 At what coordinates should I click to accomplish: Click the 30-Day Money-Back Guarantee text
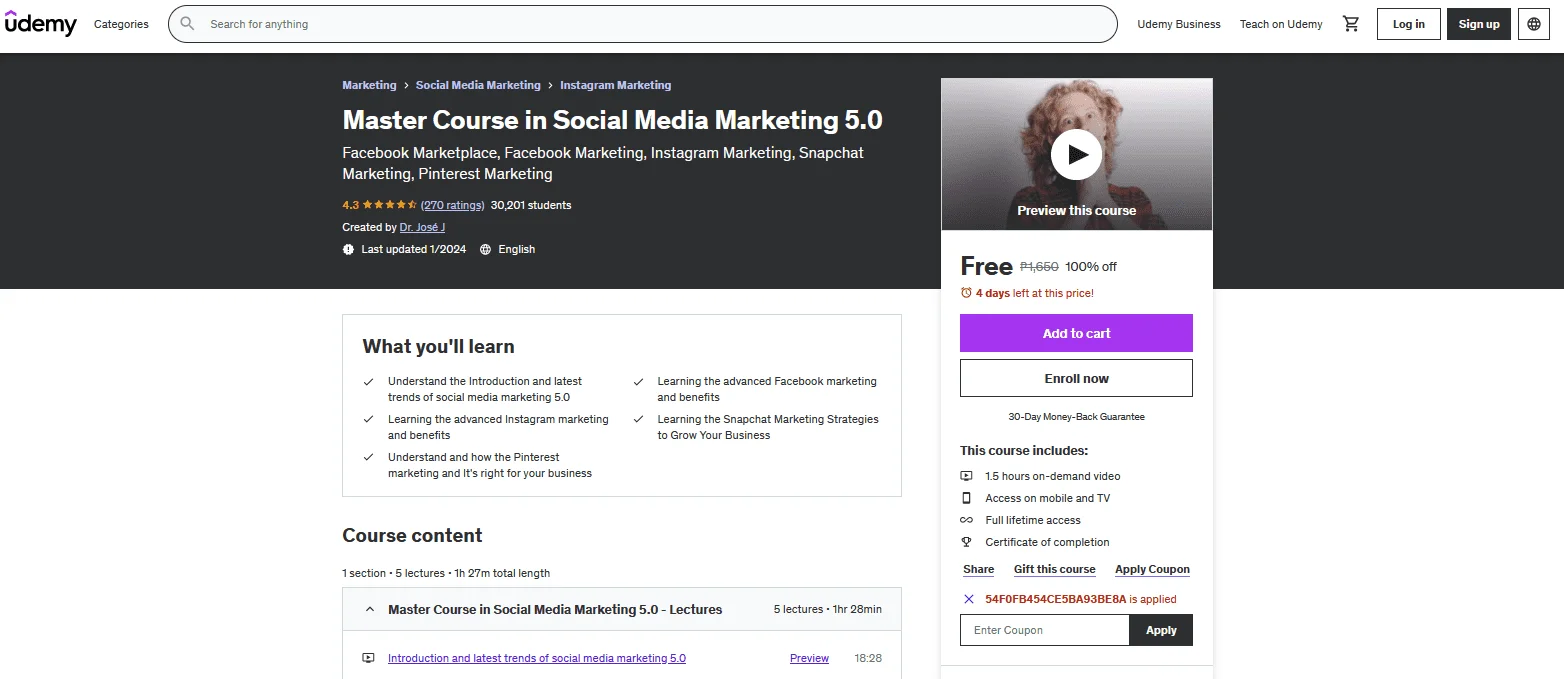1076,416
